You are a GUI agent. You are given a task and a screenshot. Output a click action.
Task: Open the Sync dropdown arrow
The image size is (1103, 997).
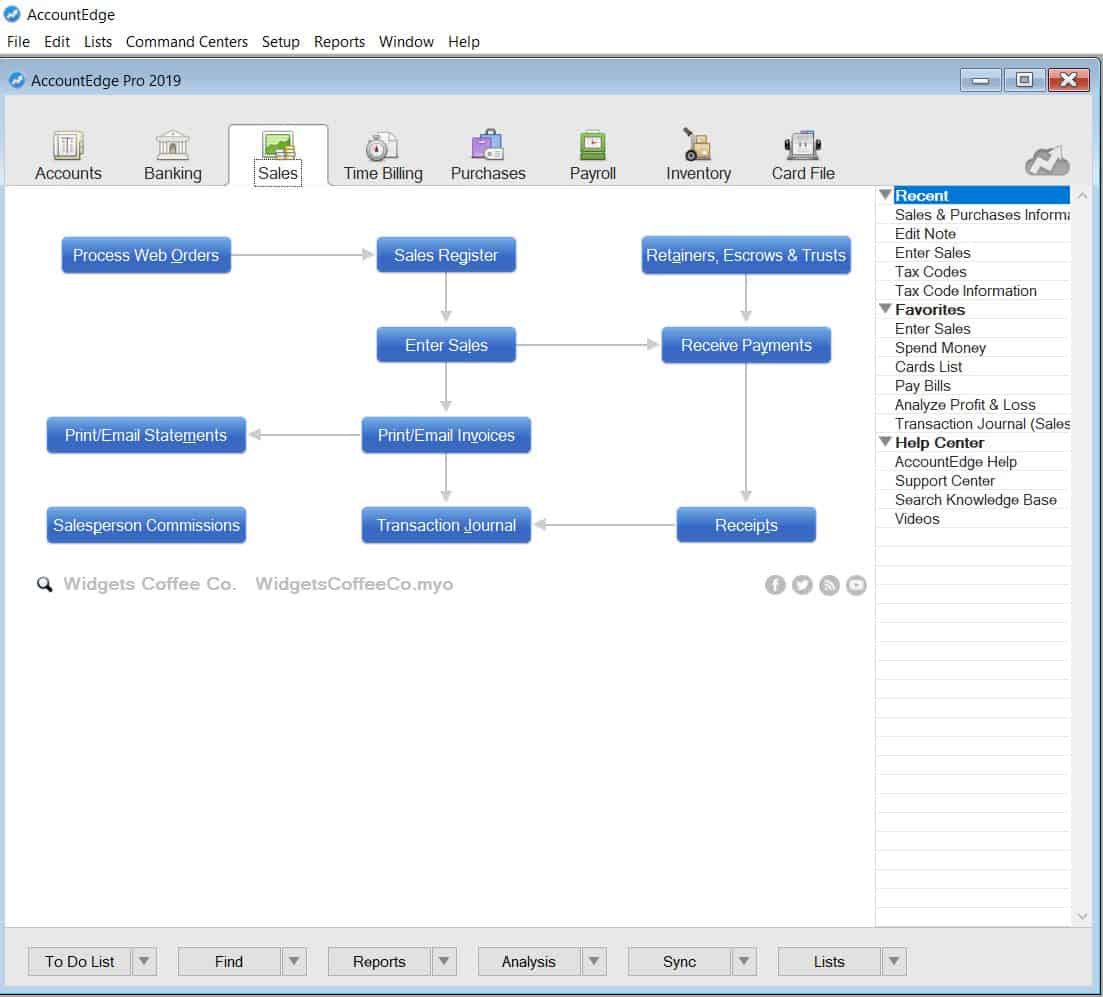(744, 961)
